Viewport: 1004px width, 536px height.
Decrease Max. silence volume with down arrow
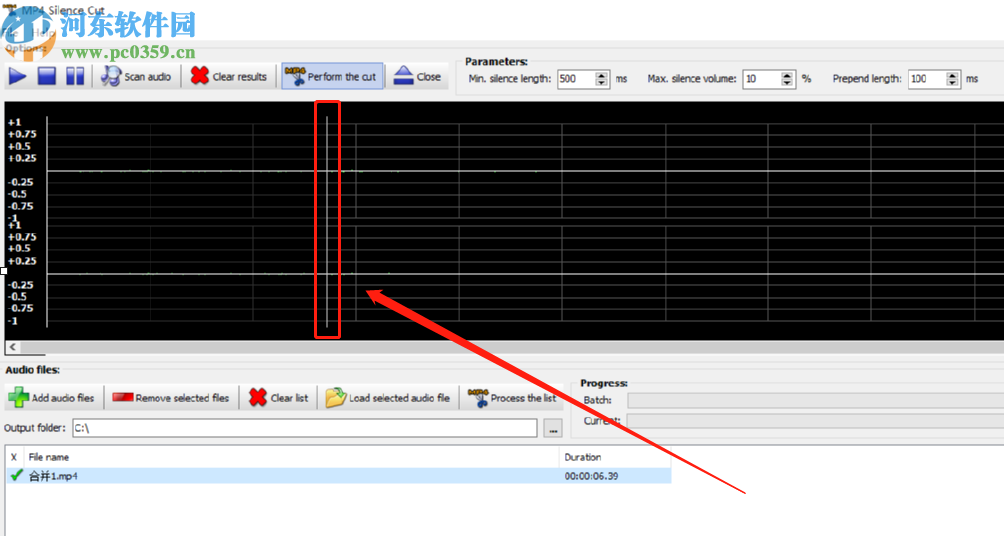coord(787,83)
